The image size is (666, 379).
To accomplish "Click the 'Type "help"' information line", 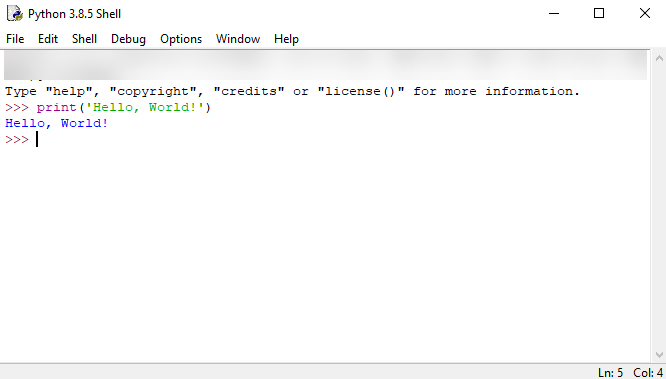I will click(x=292, y=91).
